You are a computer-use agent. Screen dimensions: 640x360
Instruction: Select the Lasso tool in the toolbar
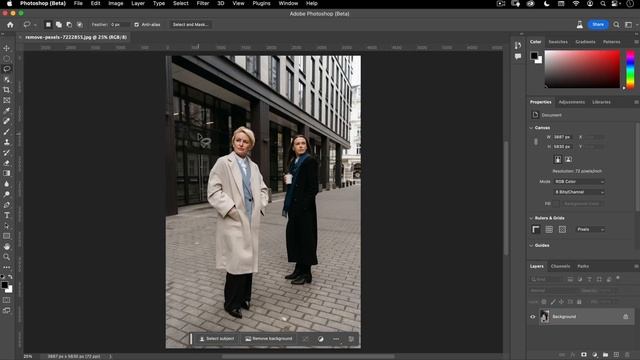pos(7,69)
